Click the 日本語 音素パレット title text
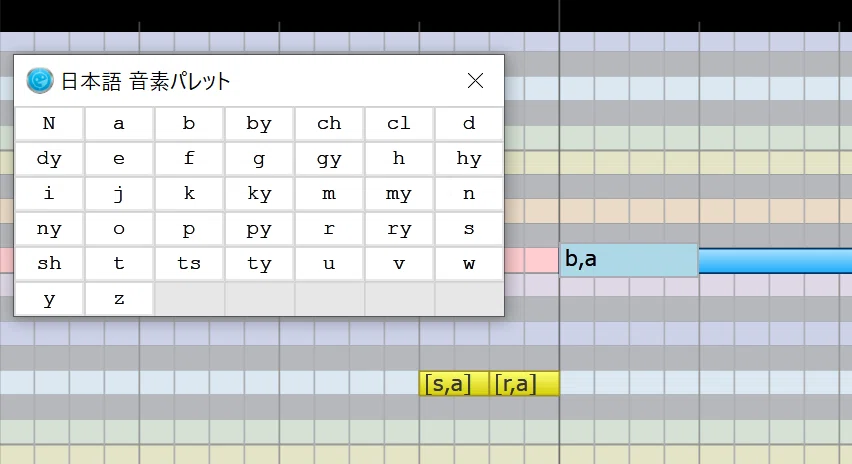 [x=145, y=81]
